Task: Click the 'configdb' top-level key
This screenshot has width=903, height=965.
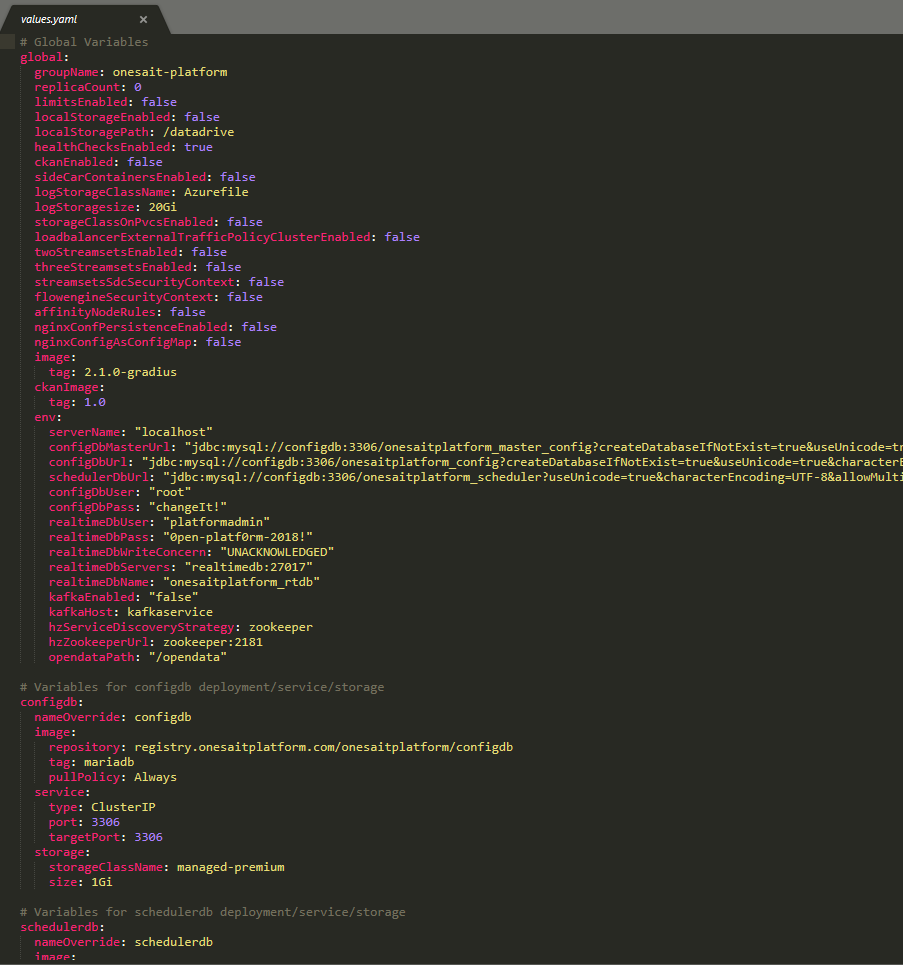Action: click(49, 702)
